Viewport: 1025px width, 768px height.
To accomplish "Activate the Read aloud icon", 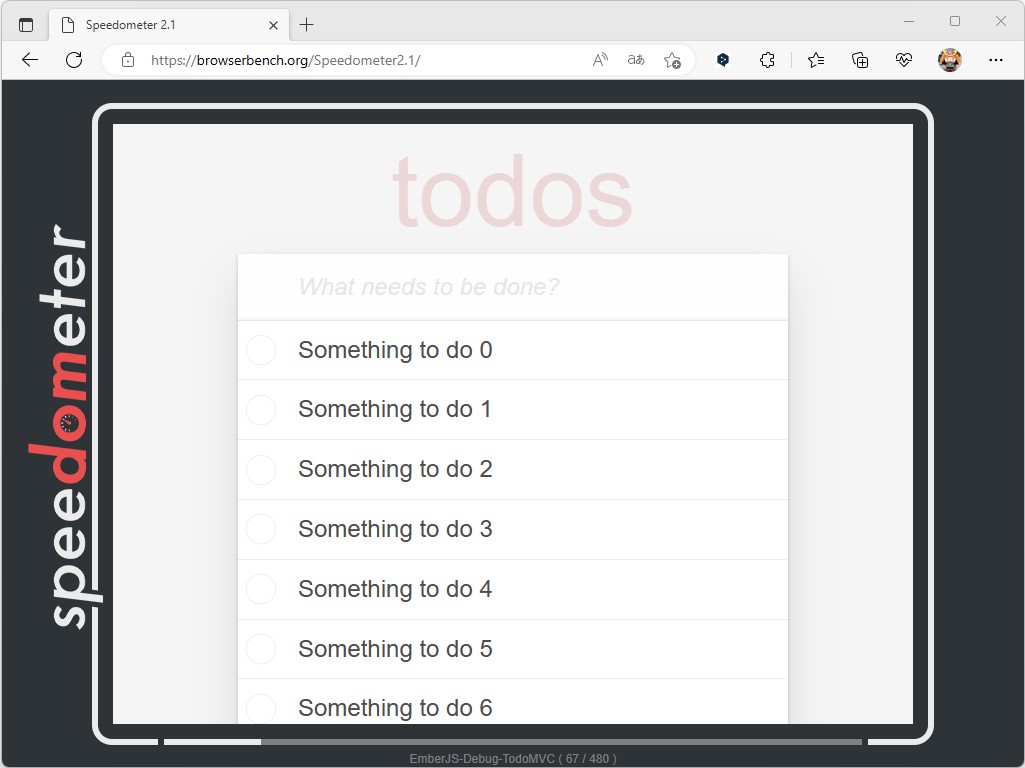I will pyautogui.click(x=600, y=60).
